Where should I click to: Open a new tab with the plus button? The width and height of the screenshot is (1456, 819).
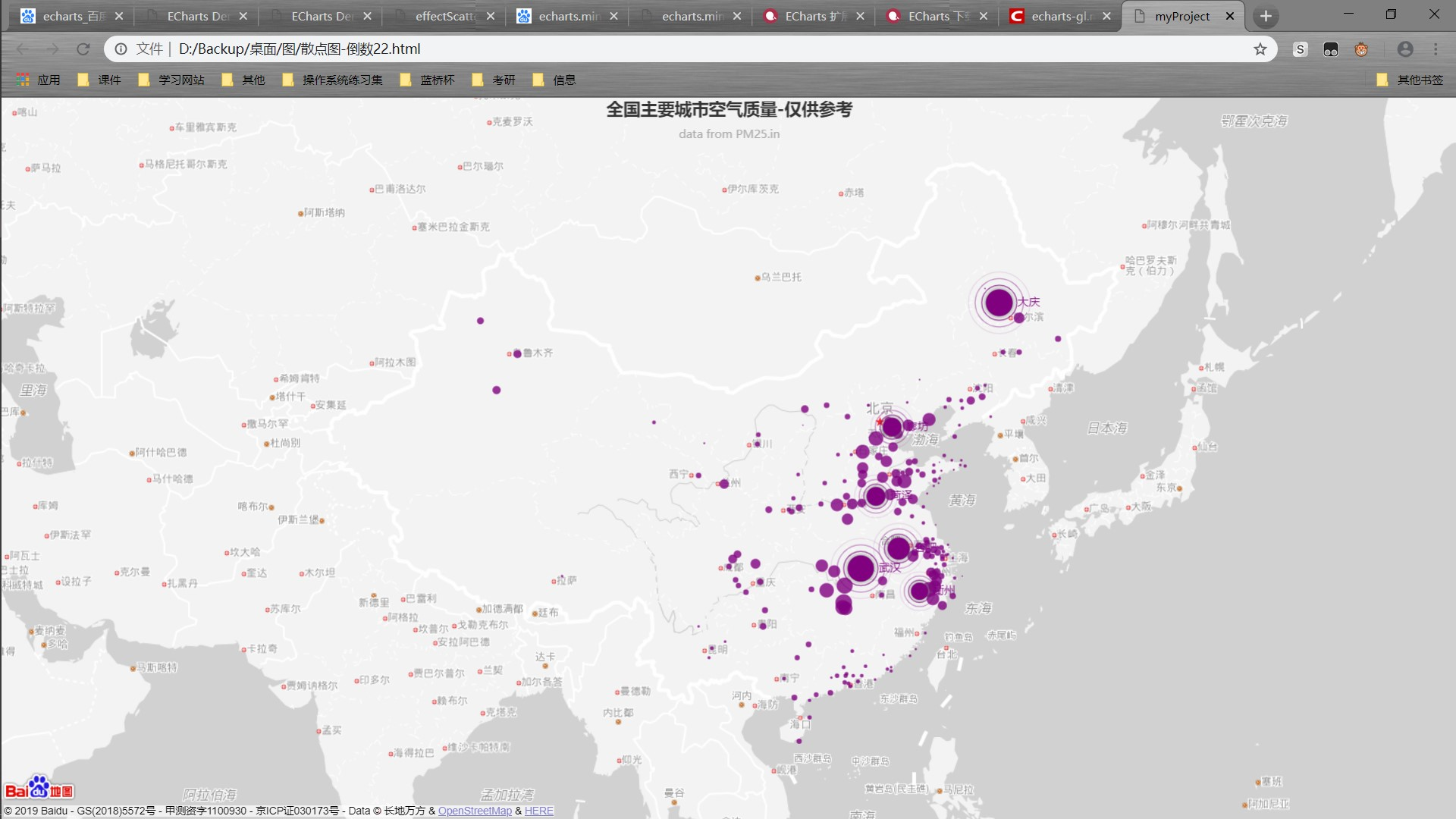(x=1265, y=16)
